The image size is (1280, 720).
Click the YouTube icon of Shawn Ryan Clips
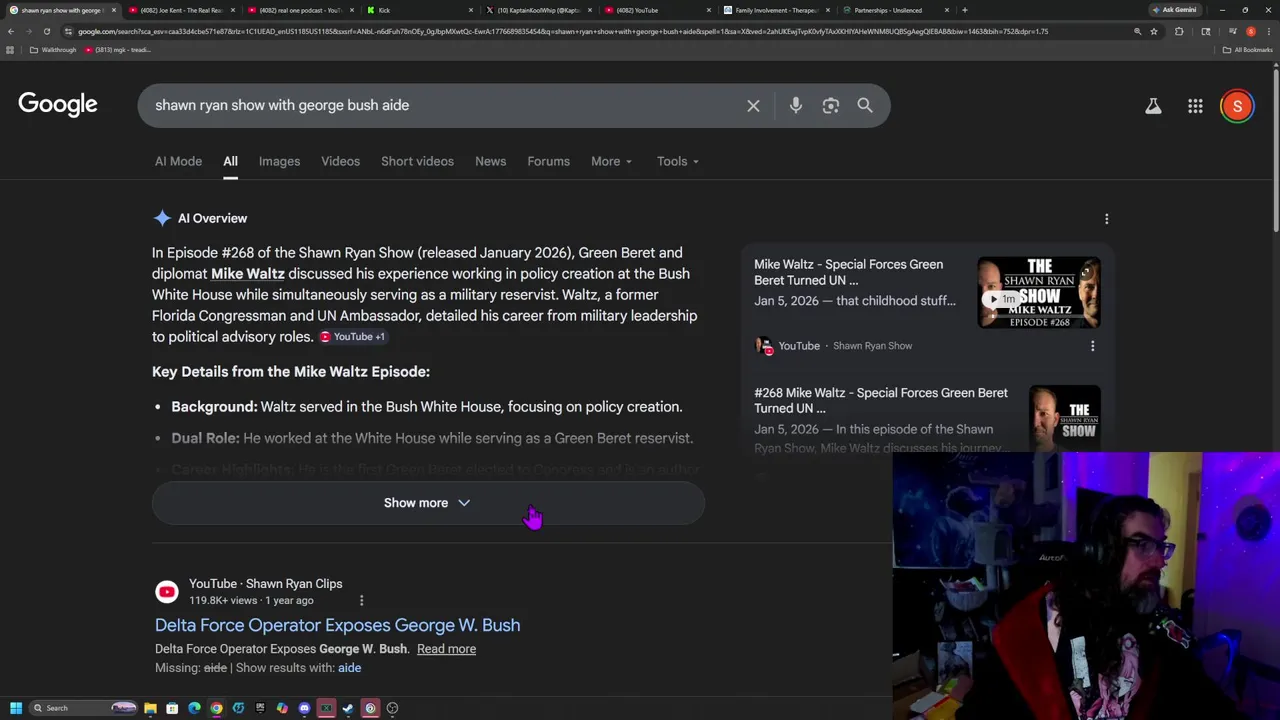(166, 592)
